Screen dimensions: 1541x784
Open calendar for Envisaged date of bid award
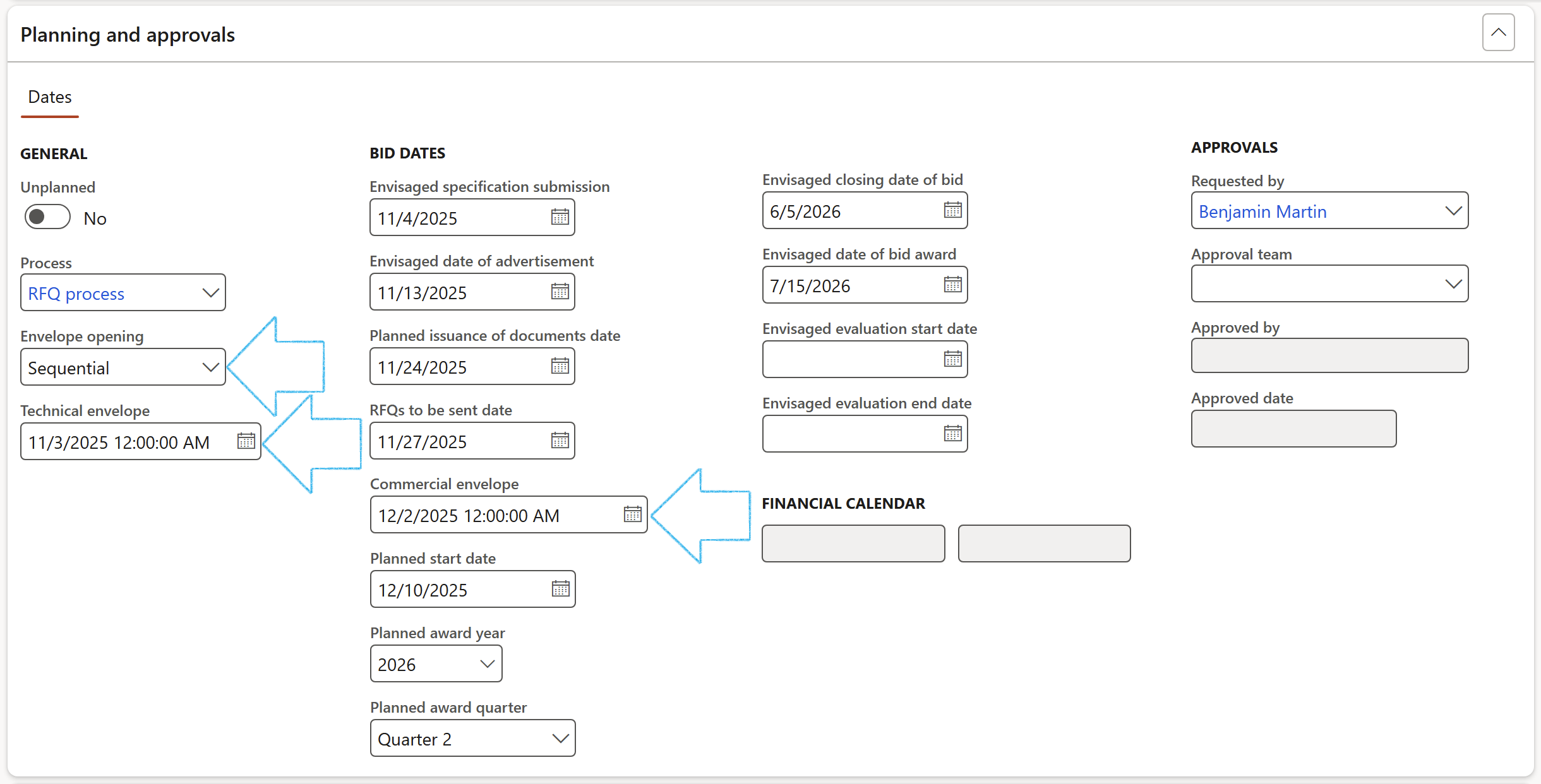pos(952,285)
